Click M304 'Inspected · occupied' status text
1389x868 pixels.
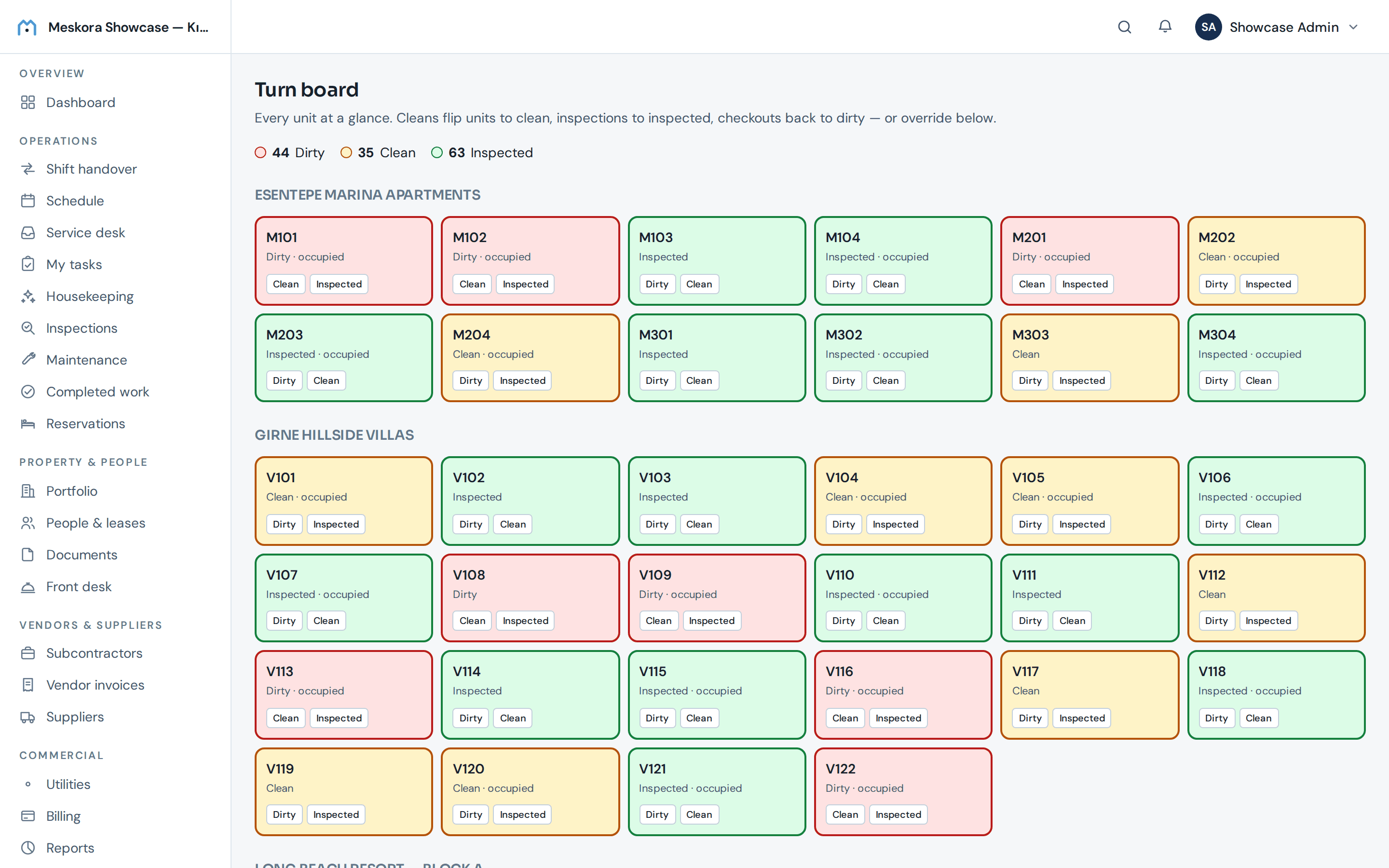(x=1250, y=354)
